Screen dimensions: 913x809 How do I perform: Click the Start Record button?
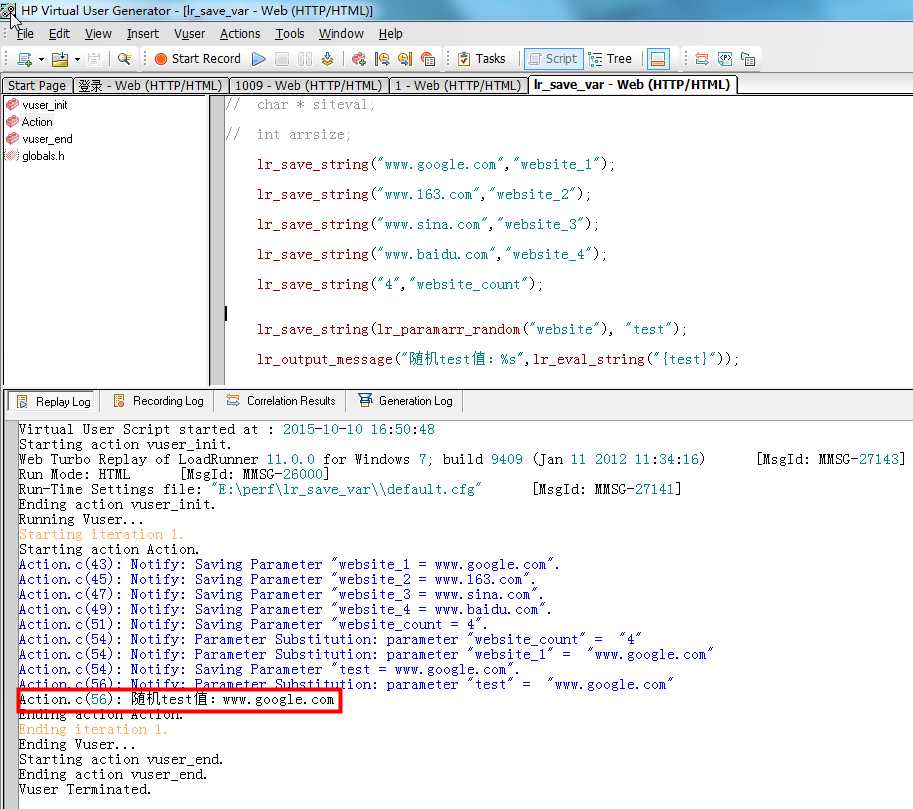point(197,59)
